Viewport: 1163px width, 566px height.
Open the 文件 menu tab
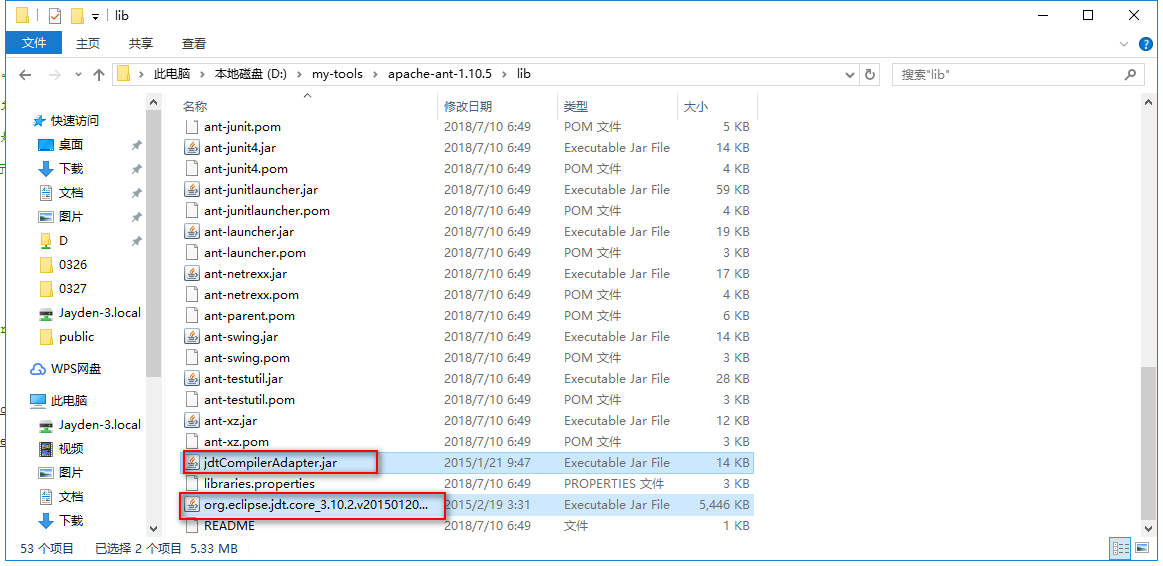pyautogui.click(x=34, y=44)
